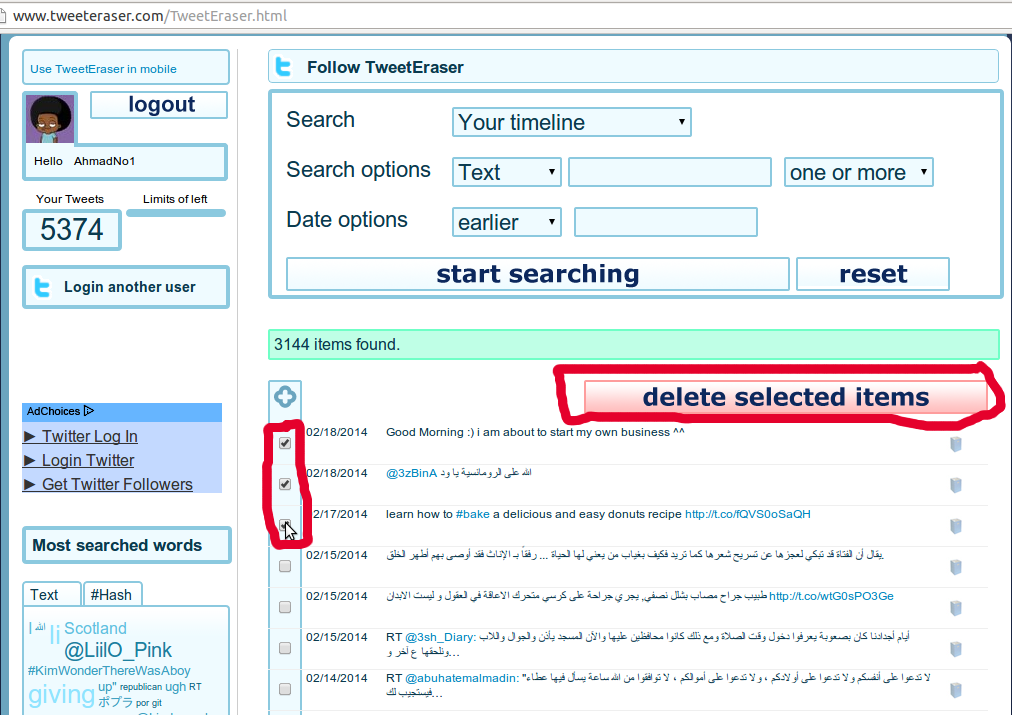Uncheck the @3zBinA tweet checkbox
This screenshot has height=715, width=1012.
pos(285,484)
